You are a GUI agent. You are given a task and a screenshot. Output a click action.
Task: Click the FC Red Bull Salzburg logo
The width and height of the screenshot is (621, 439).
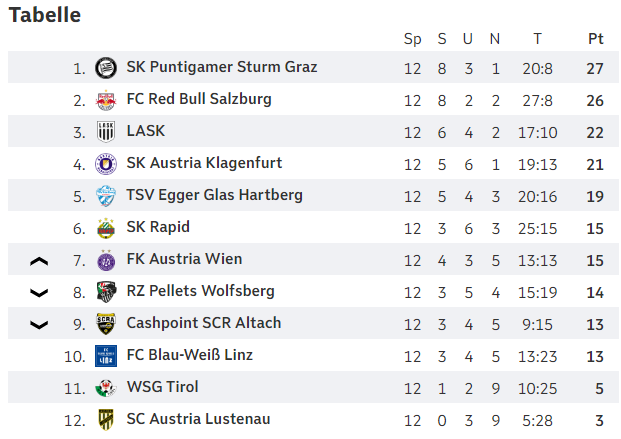(106, 100)
